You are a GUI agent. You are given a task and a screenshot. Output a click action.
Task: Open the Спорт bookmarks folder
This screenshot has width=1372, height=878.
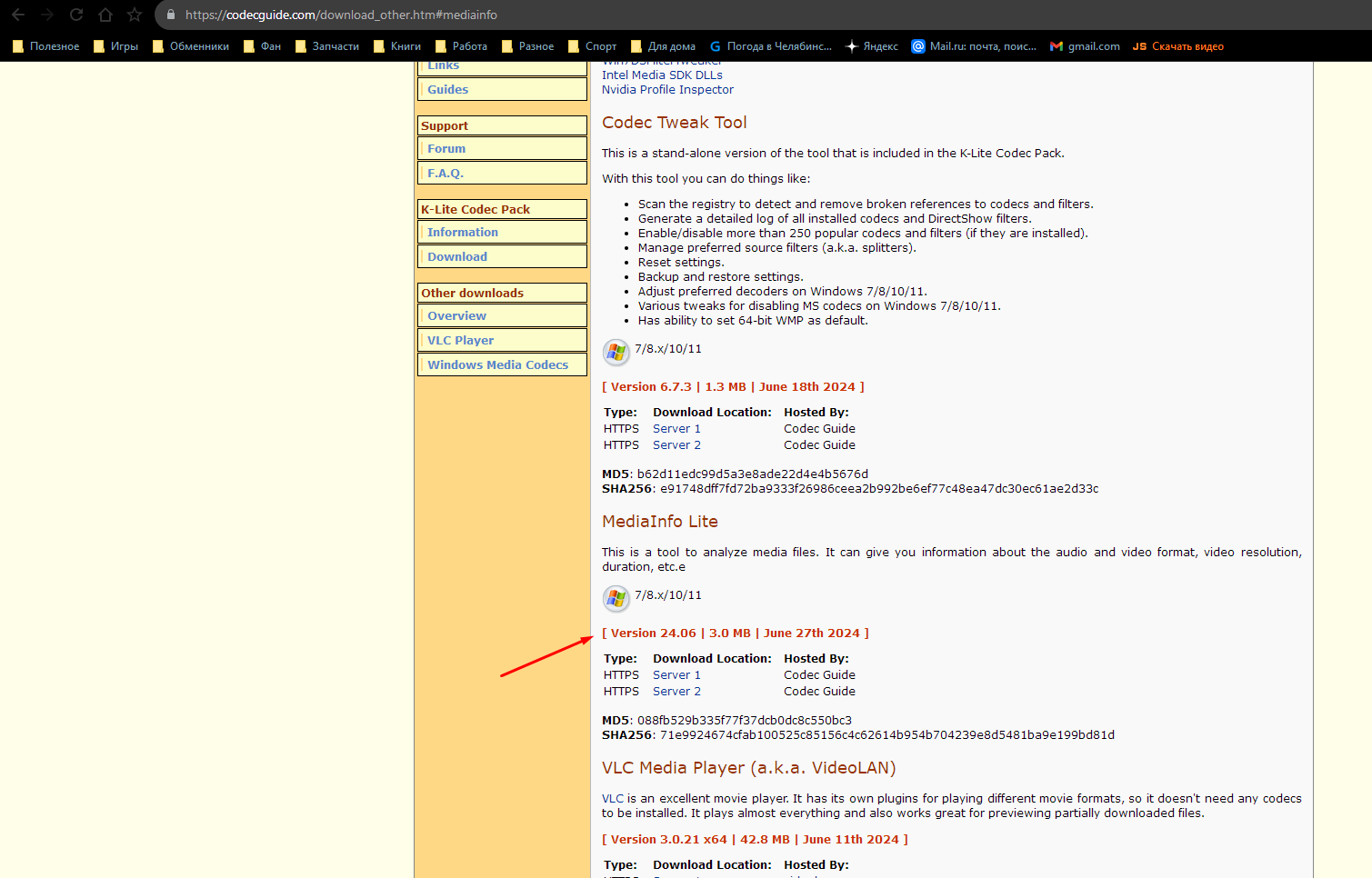(x=592, y=46)
